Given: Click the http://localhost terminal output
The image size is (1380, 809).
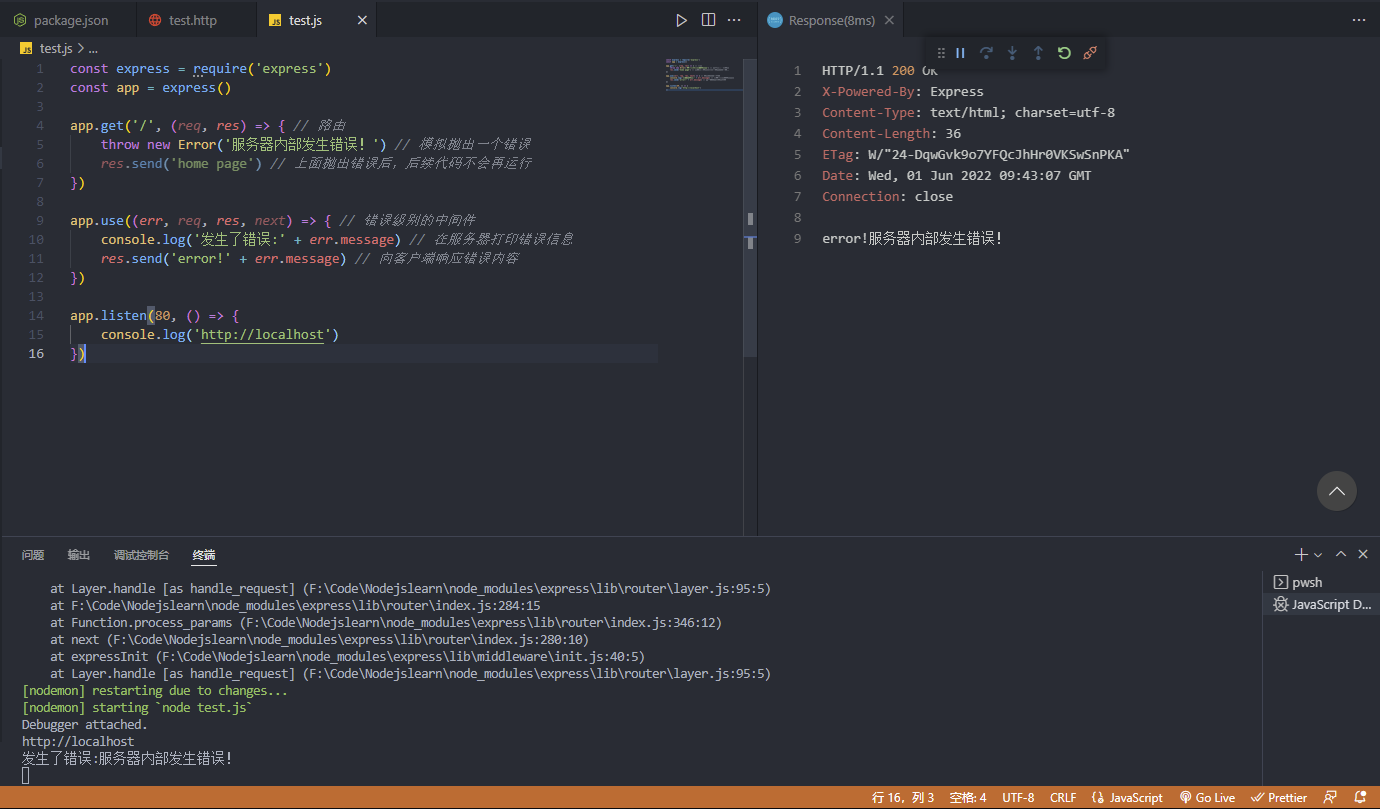Looking at the screenshot, I should (78, 741).
